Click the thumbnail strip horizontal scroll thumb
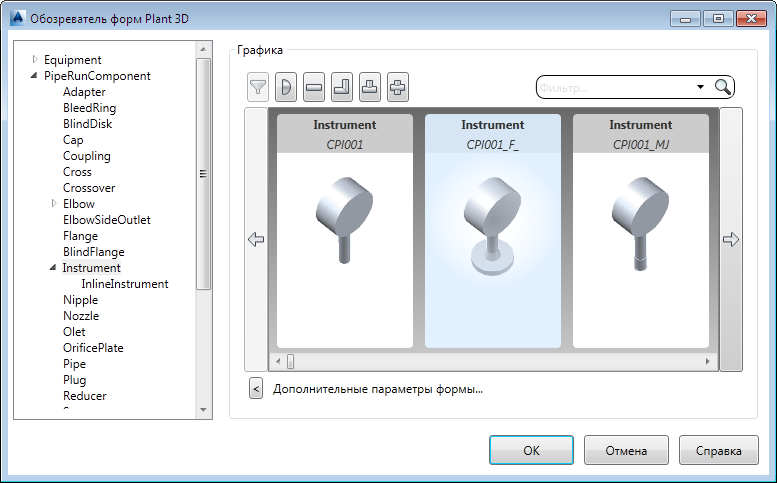The height and width of the screenshot is (483, 777). (x=290, y=362)
